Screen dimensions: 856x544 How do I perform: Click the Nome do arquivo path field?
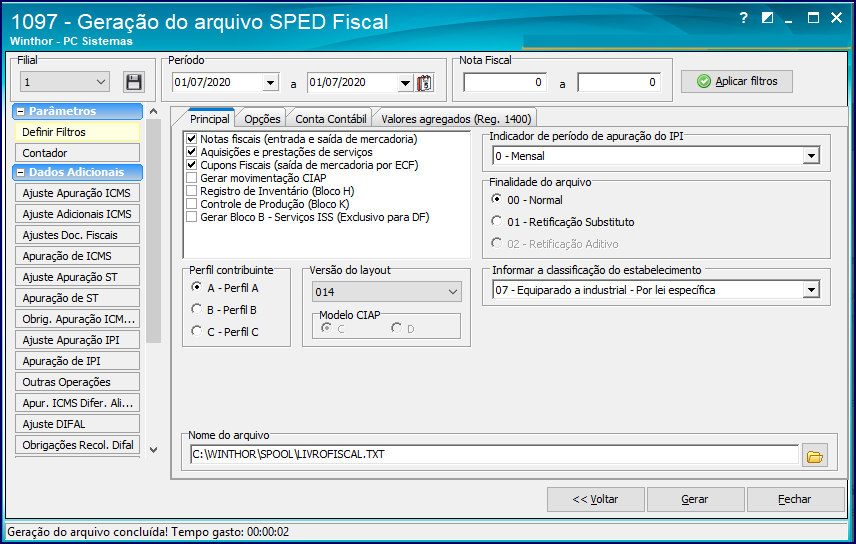pyautogui.click(x=494, y=454)
